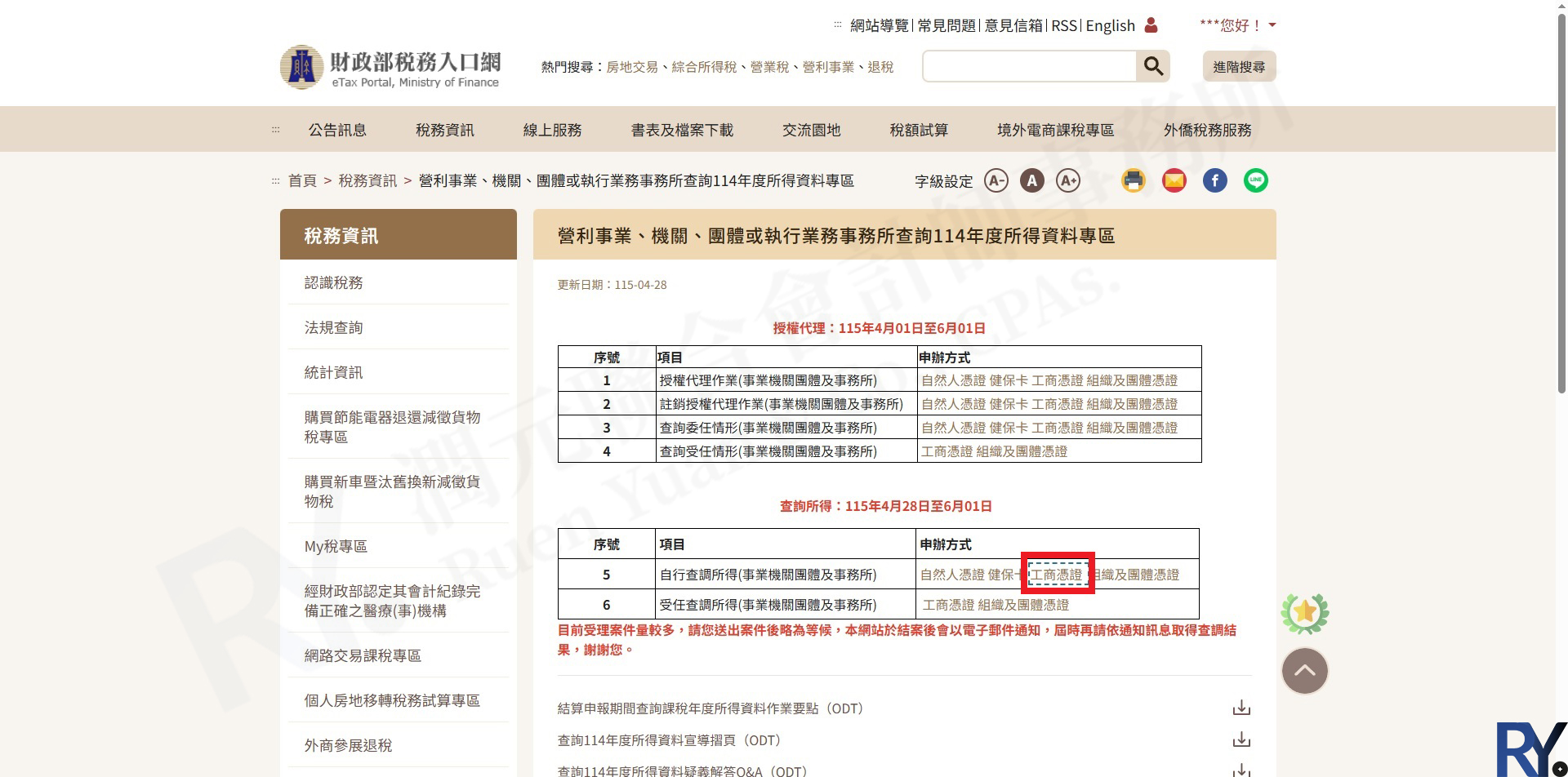Viewport: 1568px width, 777px height.
Task: Share page on Facebook icon
Action: tap(1214, 180)
